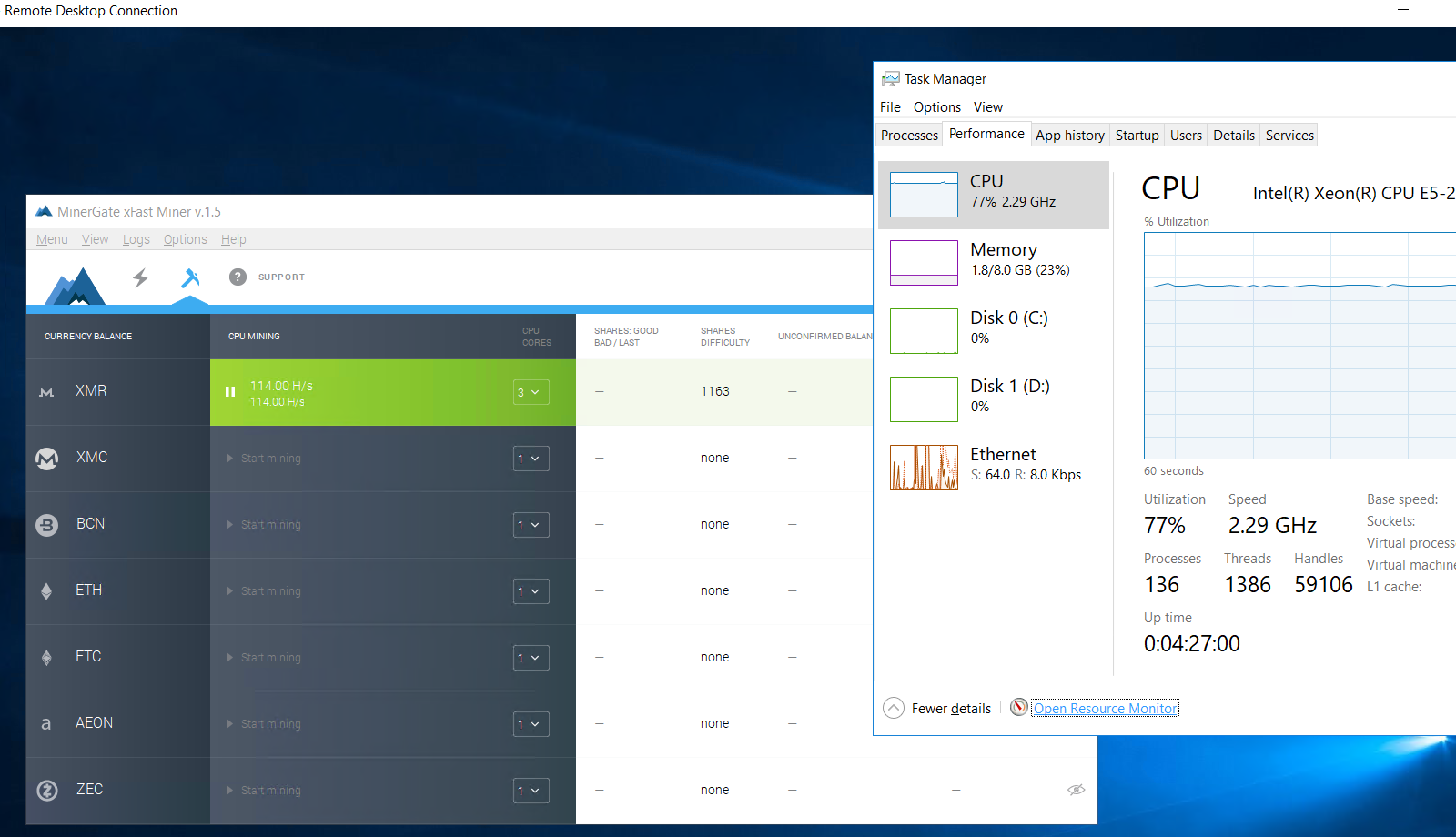Image resolution: width=1456 pixels, height=837 pixels.
Task: Start mining XMC
Action: 263,459
